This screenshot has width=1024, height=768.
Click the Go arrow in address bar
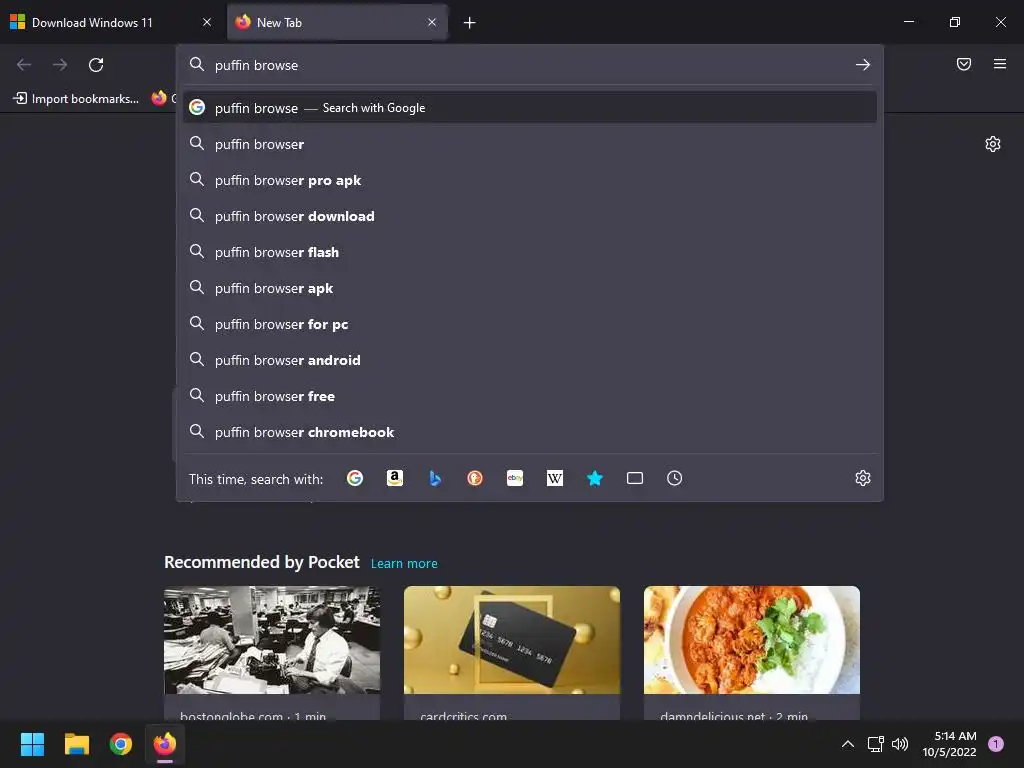(863, 65)
